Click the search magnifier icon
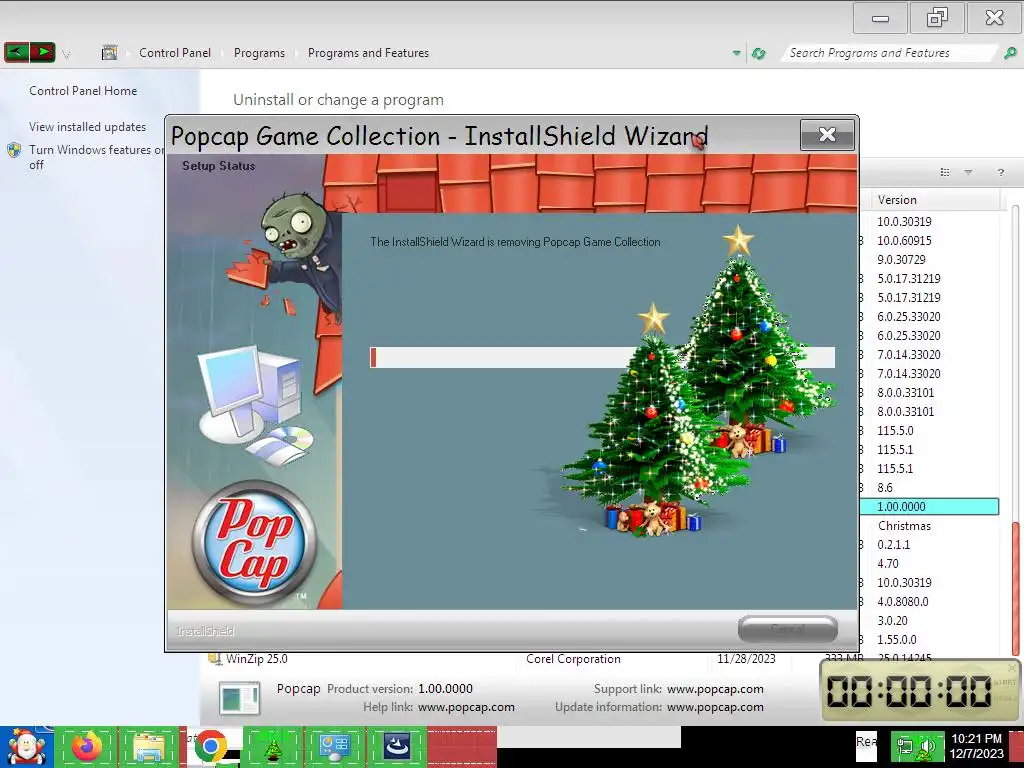This screenshot has height=768, width=1024. point(1010,53)
